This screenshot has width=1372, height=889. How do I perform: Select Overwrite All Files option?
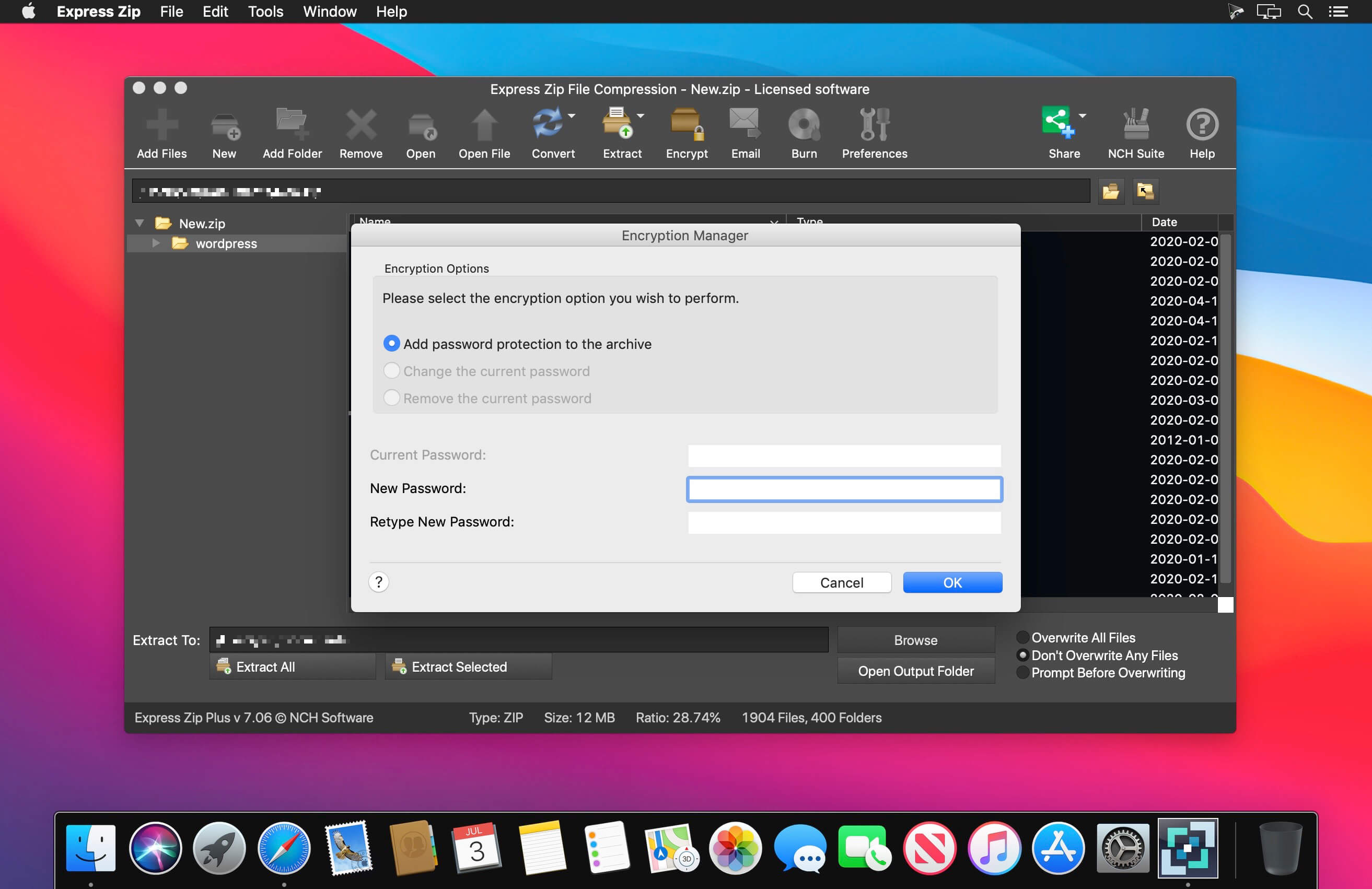pos(1022,637)
